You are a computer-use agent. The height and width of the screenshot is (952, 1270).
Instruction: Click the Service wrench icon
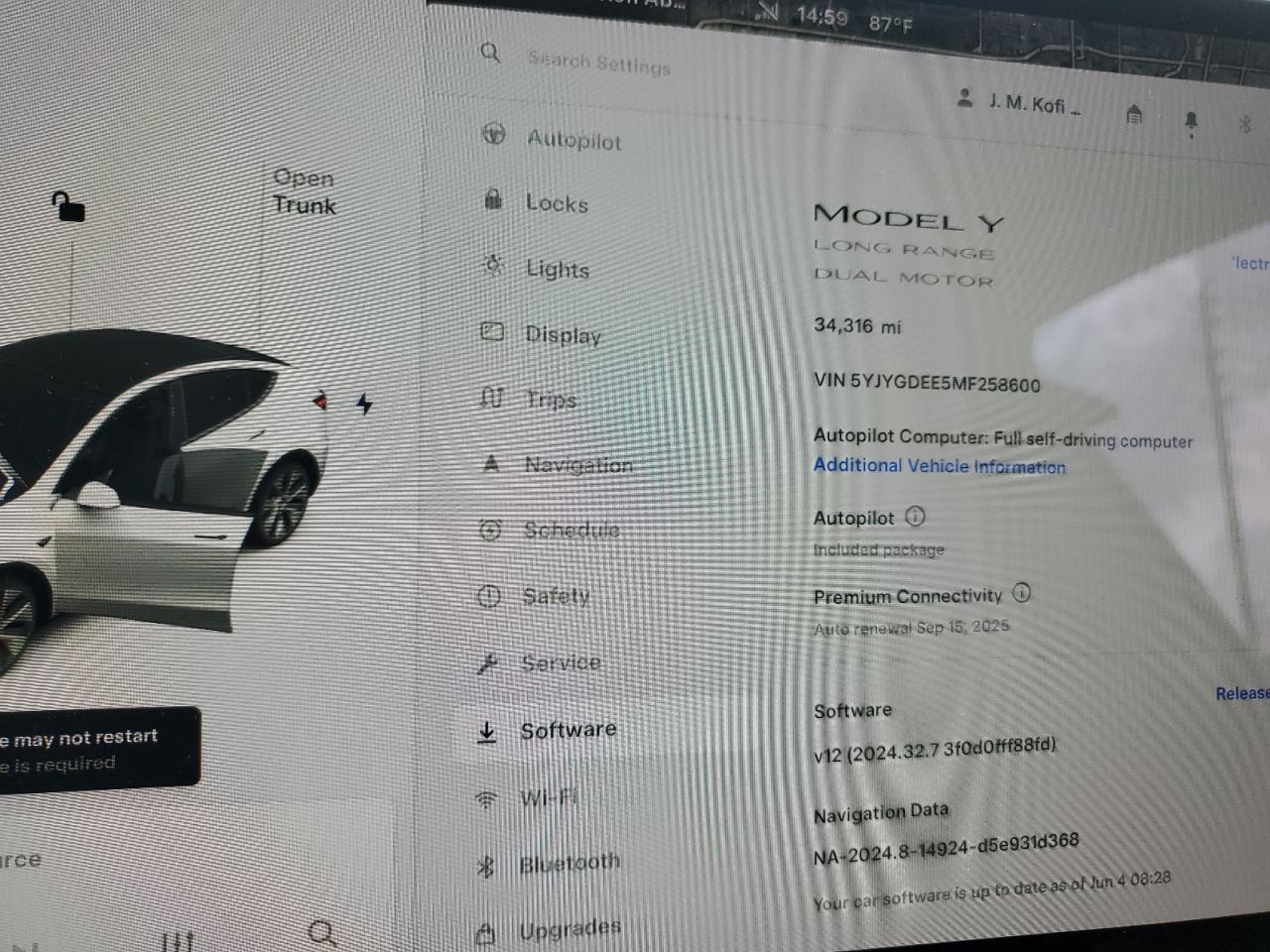click(487, 663)
